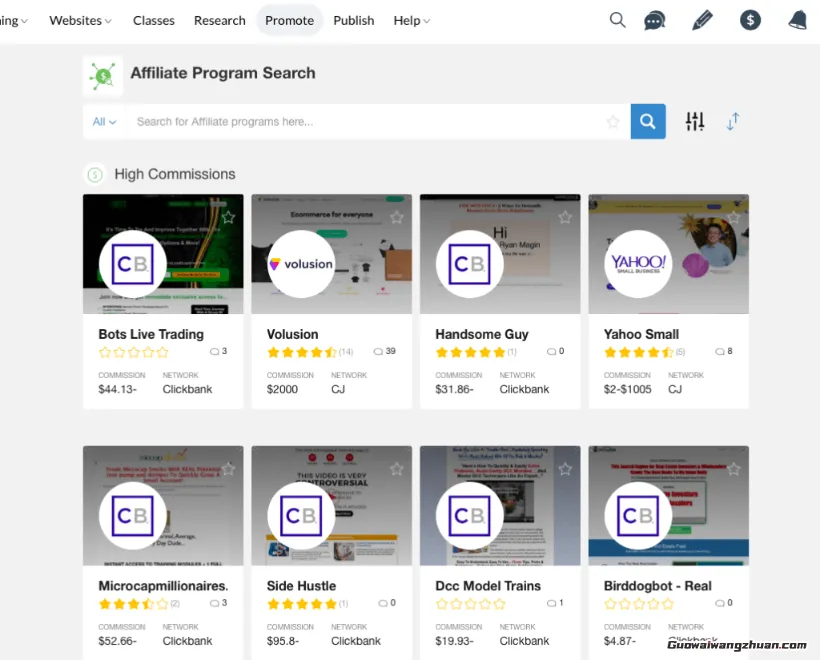Viewport: 820px width, 660px height.
Task: Open Side Hustle comments bubble
Action: 387,603
